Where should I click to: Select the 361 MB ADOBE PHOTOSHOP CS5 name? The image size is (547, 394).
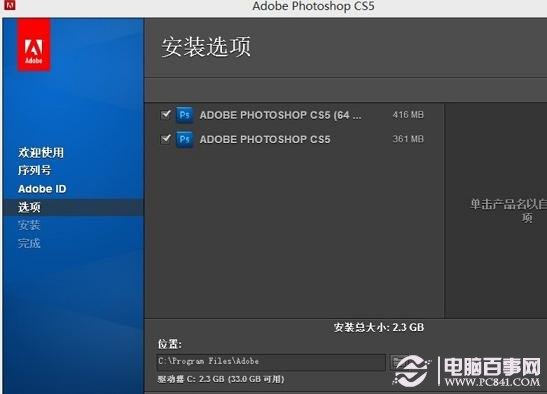pos(265,139)
